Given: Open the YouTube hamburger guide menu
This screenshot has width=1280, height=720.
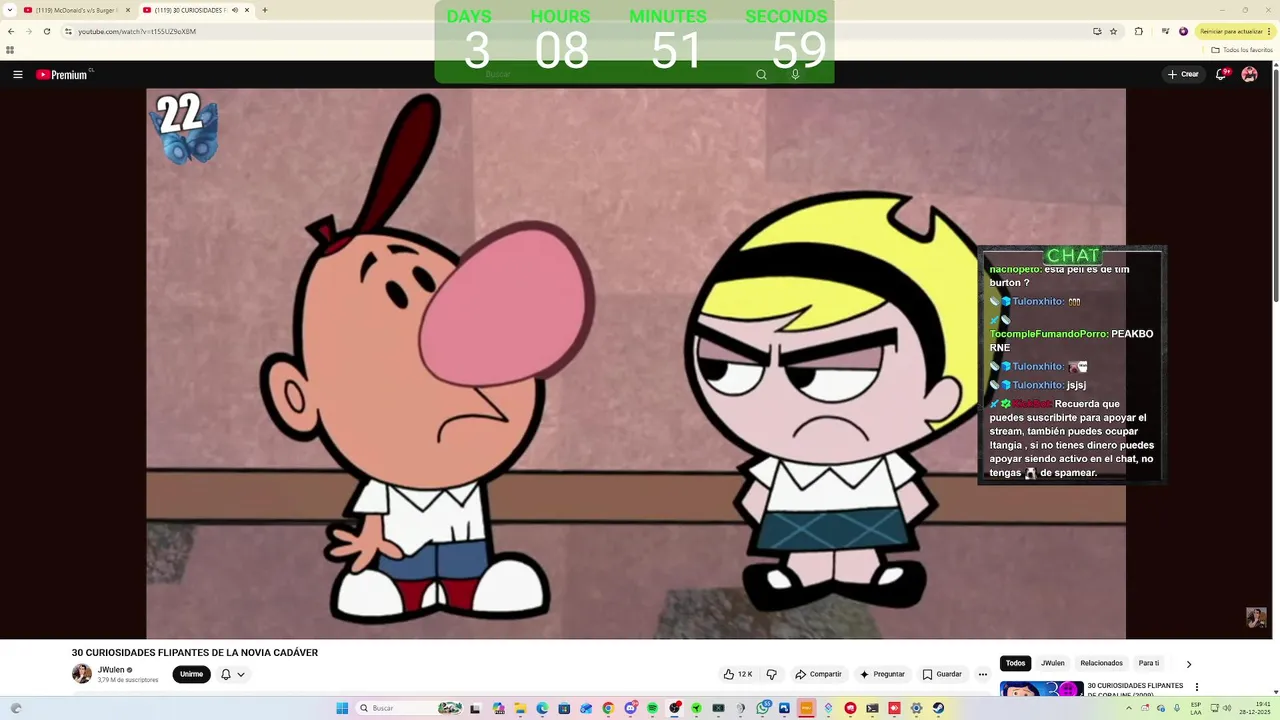Looking at the screenshot, I should (x=17, y=74).
